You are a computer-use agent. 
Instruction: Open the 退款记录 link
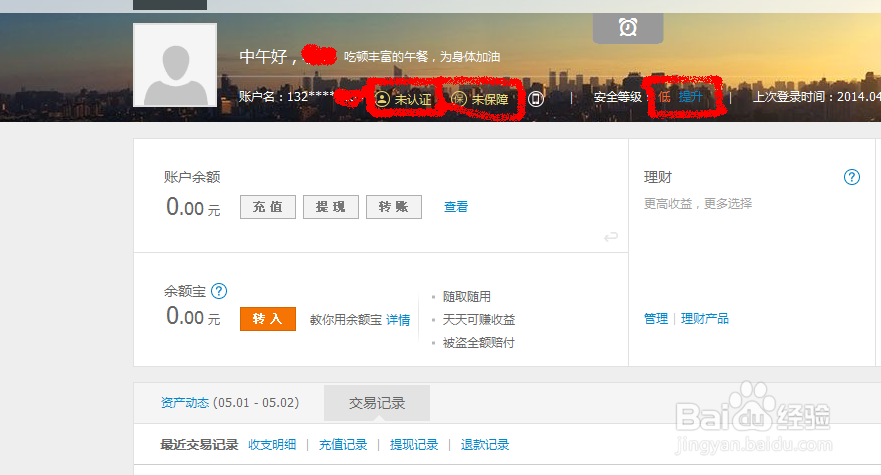(x=485, y=445)
